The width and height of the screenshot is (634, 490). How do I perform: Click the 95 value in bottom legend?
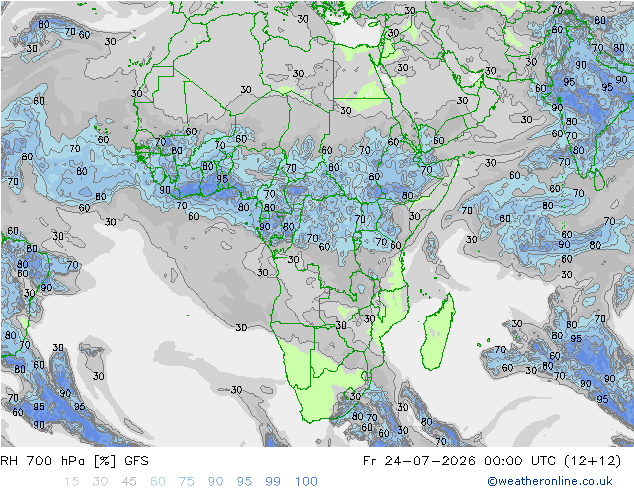pos(244,481)
